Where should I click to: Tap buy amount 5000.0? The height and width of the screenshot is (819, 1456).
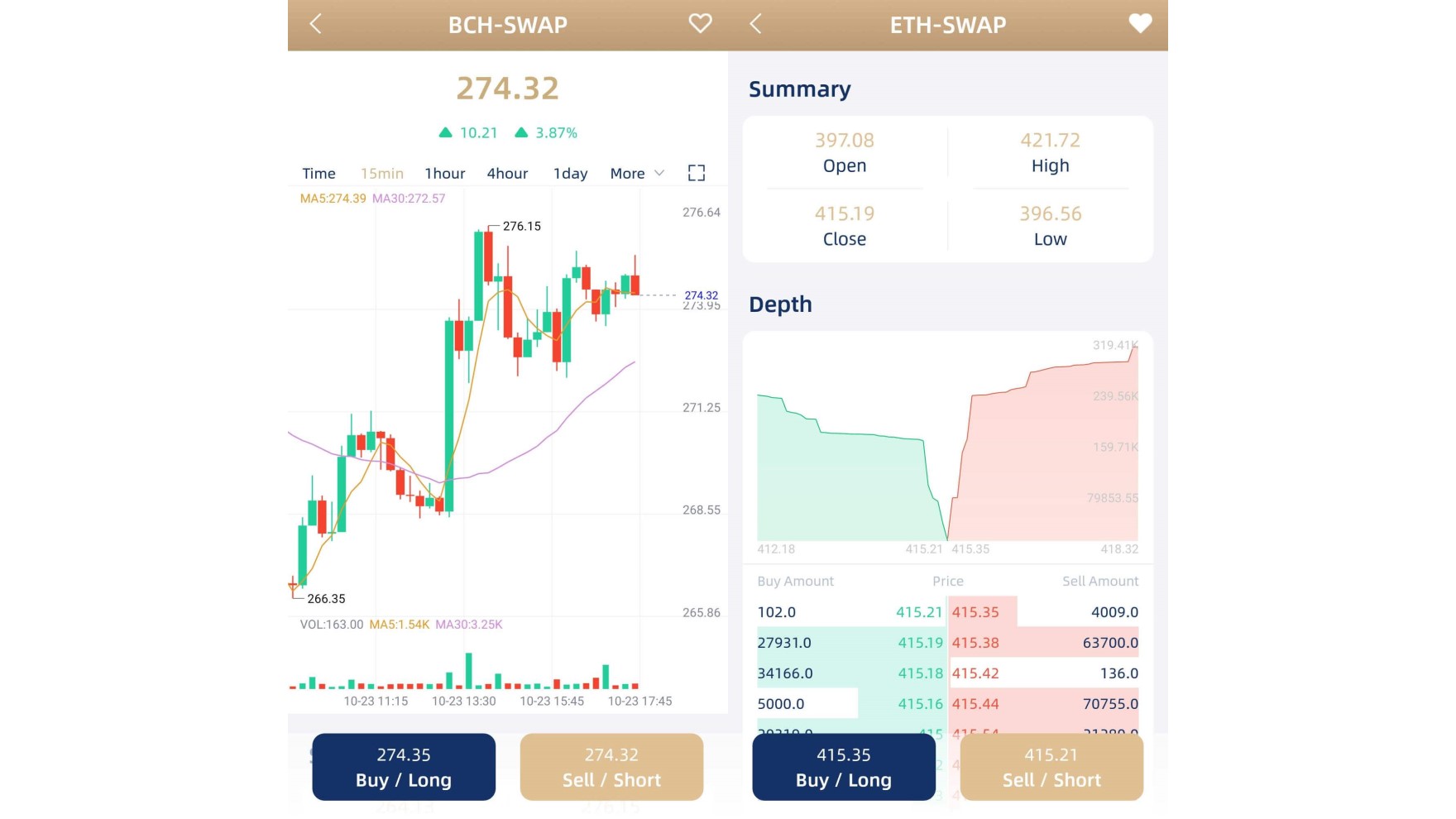780,704
